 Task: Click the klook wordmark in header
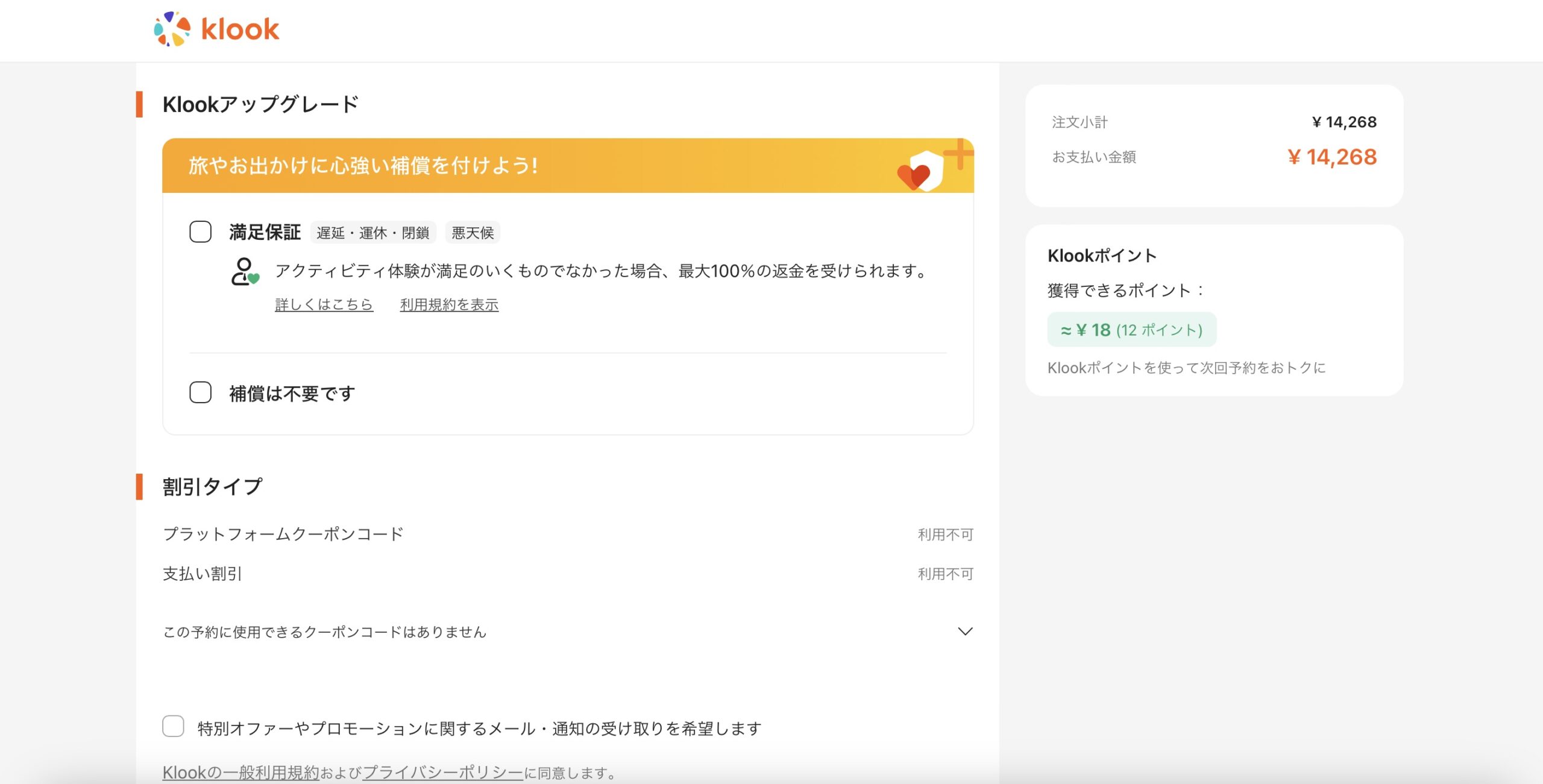[240, 29]
